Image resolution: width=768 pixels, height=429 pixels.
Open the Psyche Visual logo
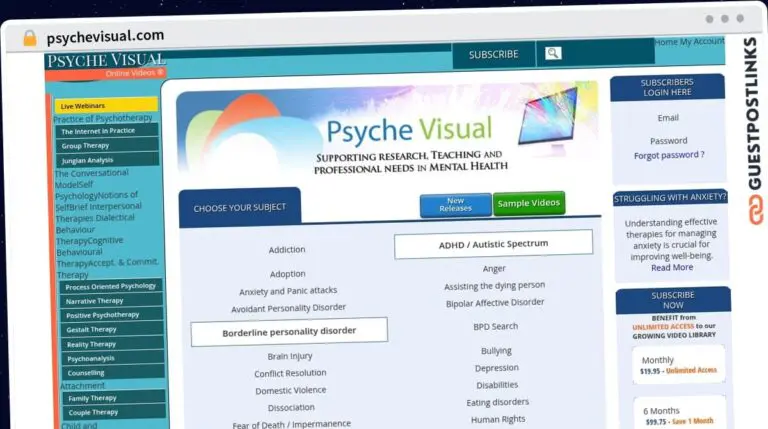pyautogui.click(x=106, y=65)
